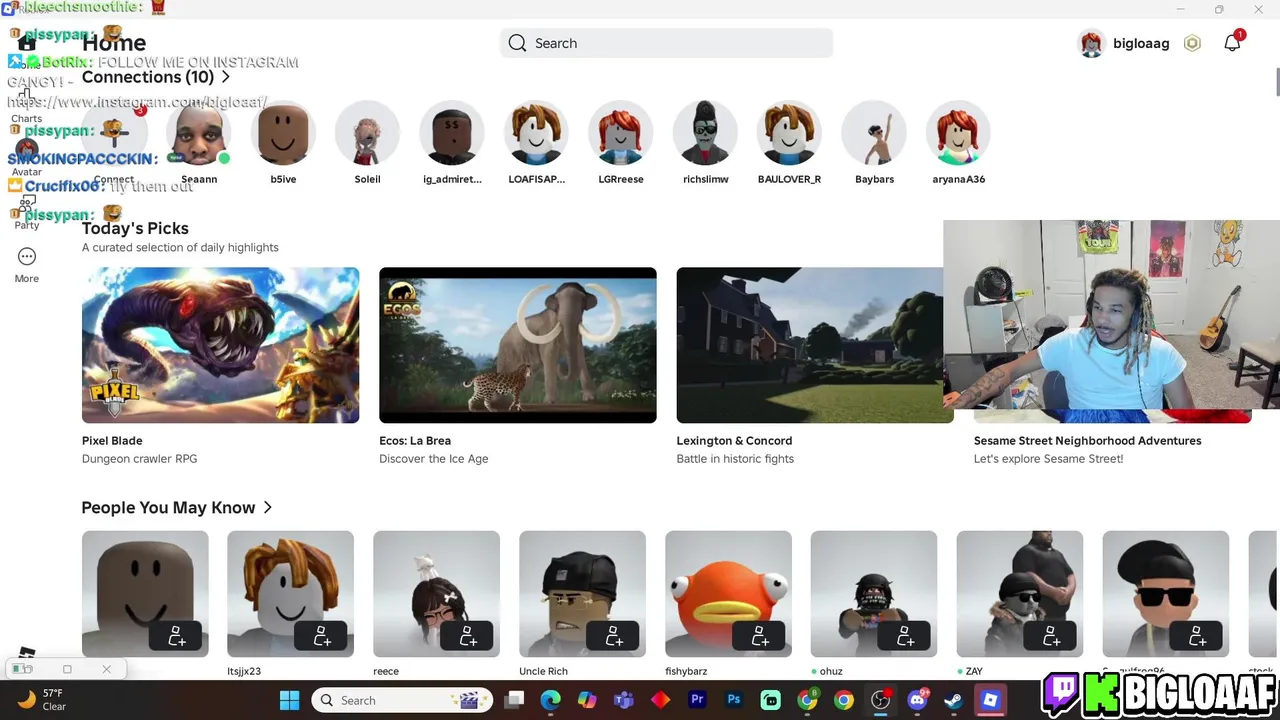
Task: Open Sesame Street Neighborhood Adventures title
Action: pos(1088,440)
